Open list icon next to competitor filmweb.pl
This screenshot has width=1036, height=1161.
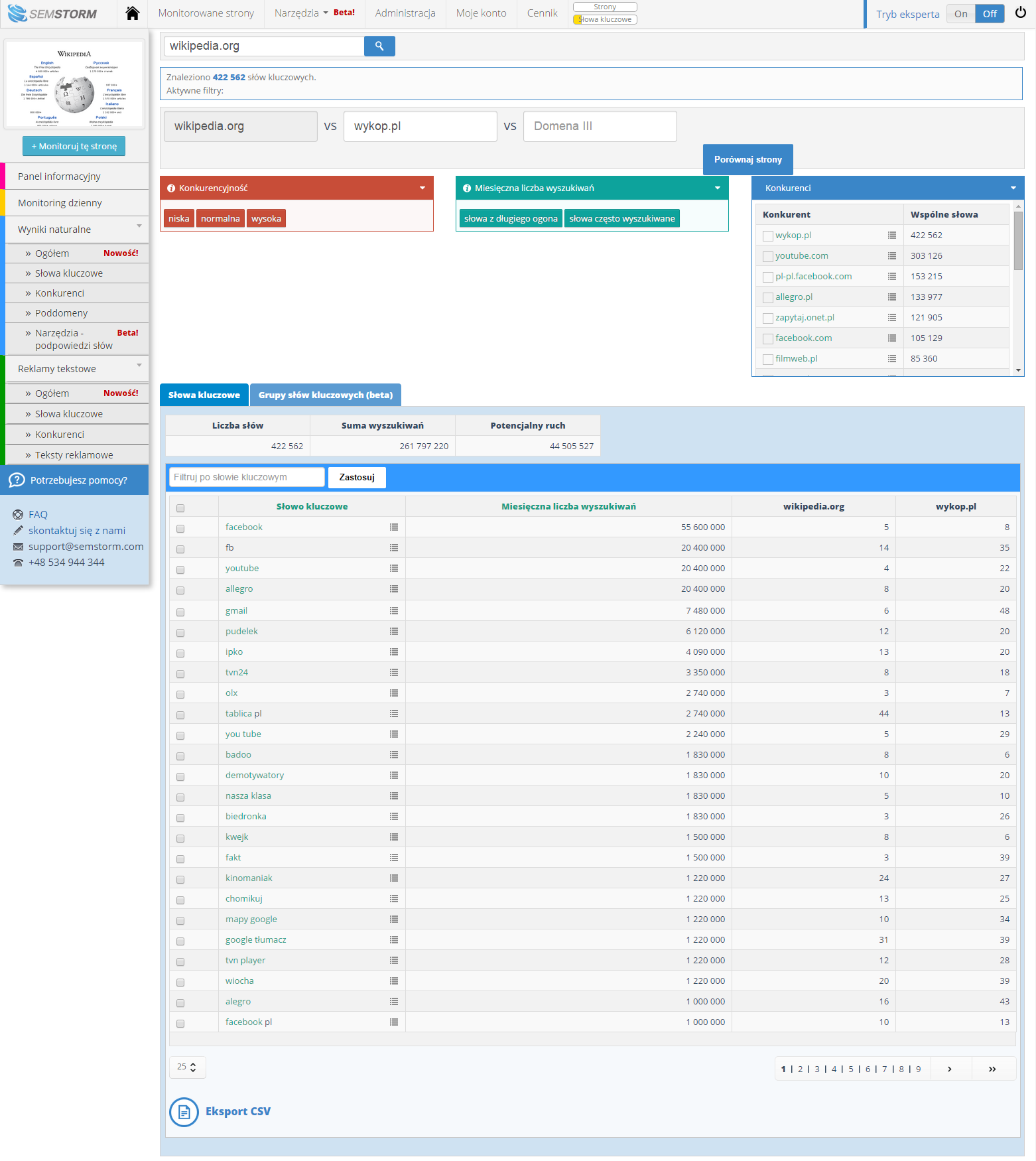tap(892, 358)
